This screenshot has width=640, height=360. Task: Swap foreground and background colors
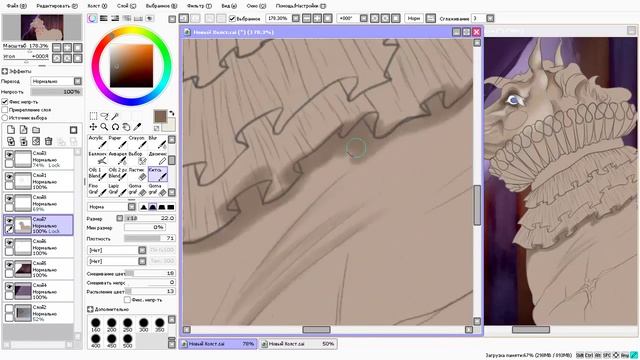coord(172,113)
